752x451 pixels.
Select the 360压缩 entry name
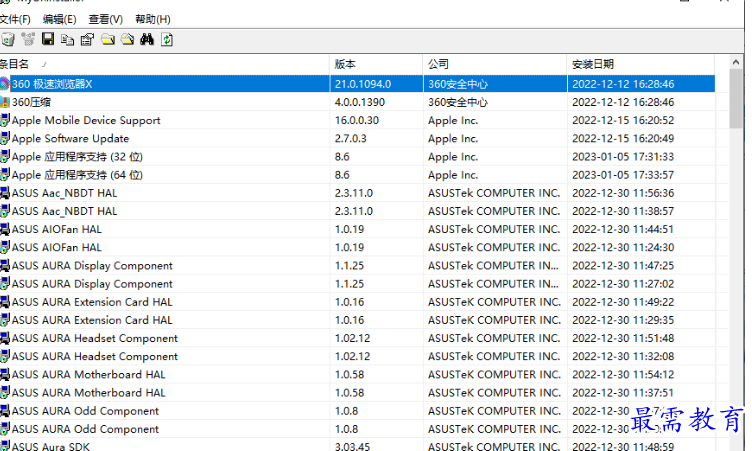[x=31, y=102]
